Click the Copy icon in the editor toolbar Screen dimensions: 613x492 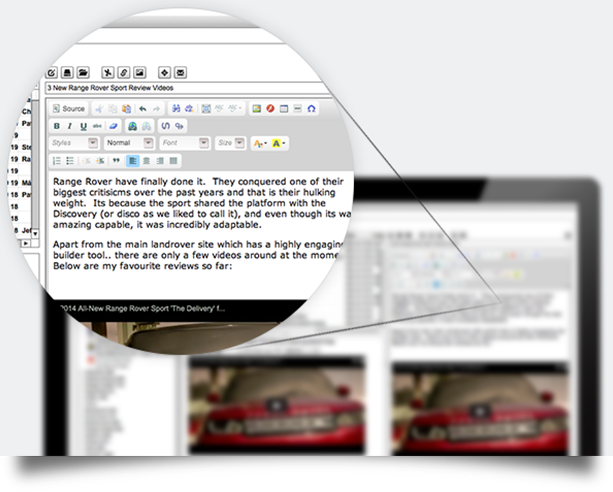[x=113, y=109]
